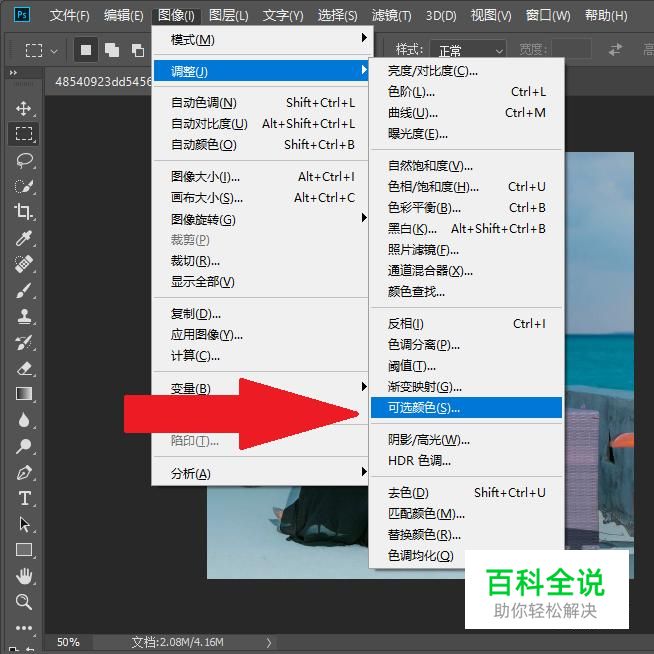Select the Gradient tool
The height and width of the screenshot is (654, 654).
click(x=24, y=394)
